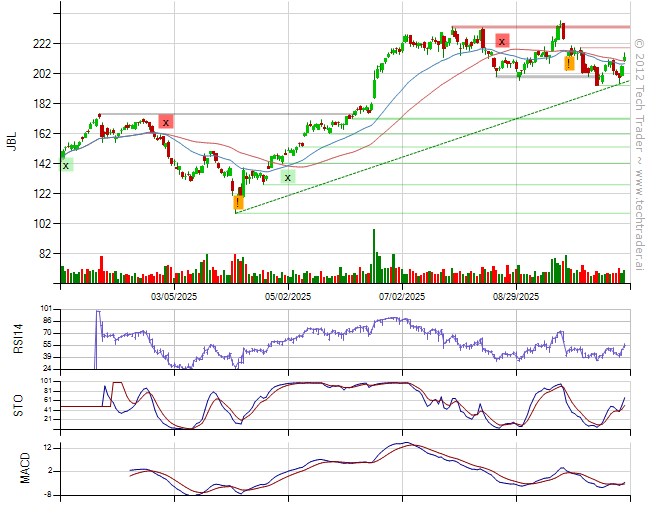The image size is (657, 514).
Task: Click the 222 price axis label
Action: click(41, 44)
